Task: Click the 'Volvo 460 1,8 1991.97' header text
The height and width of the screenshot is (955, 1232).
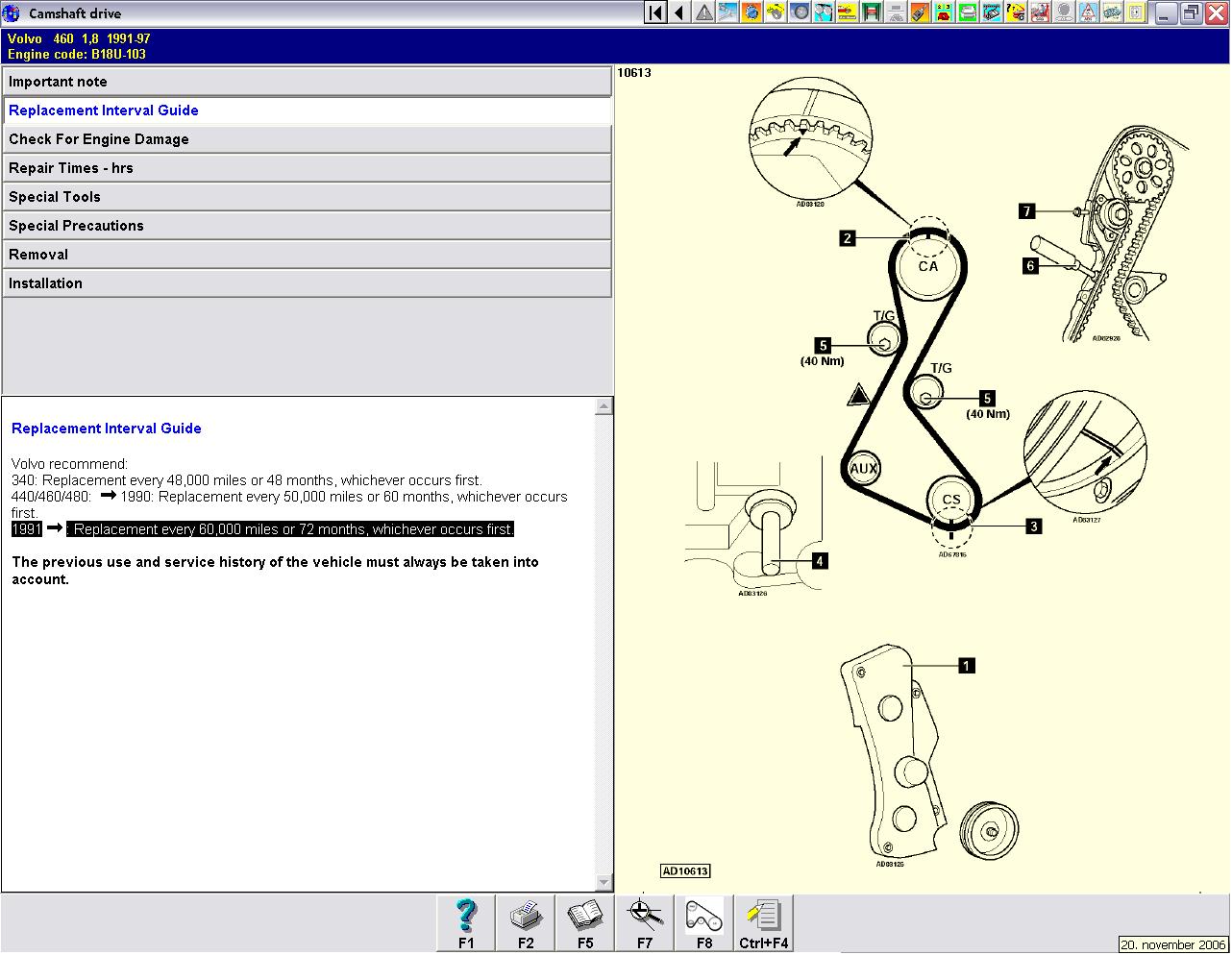Action: [79, 39]
